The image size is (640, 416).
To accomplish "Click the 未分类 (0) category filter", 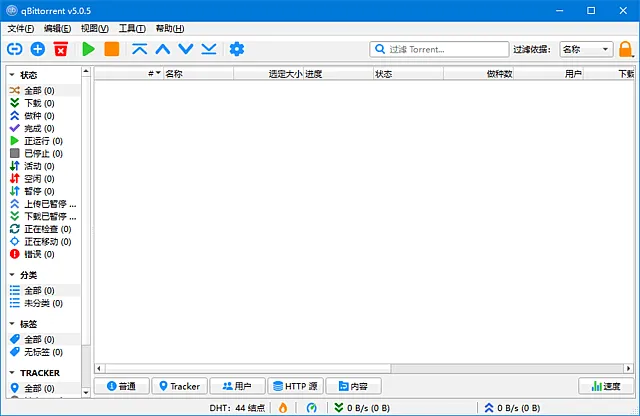I will (x=43, y=303).
